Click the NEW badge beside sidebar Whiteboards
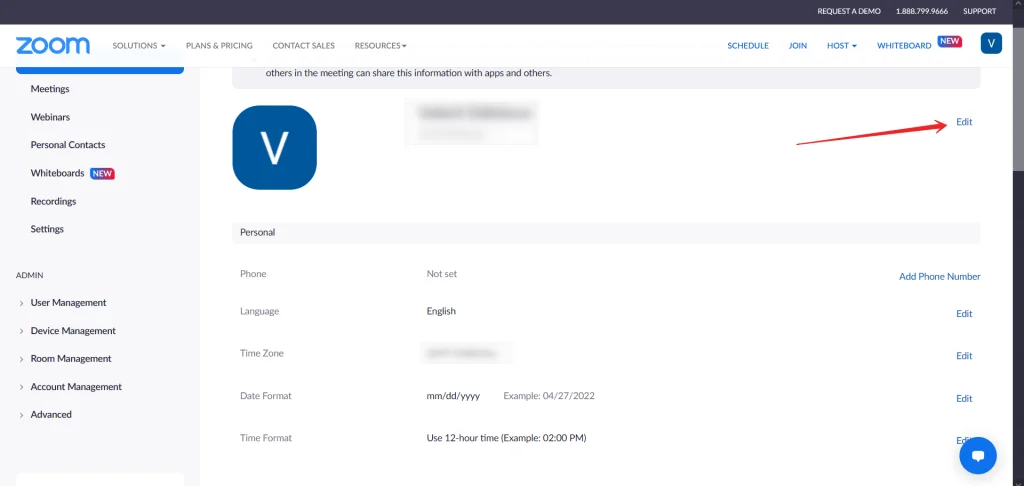Viewport: 1024px width, 486px height. [x=102, y=174]
